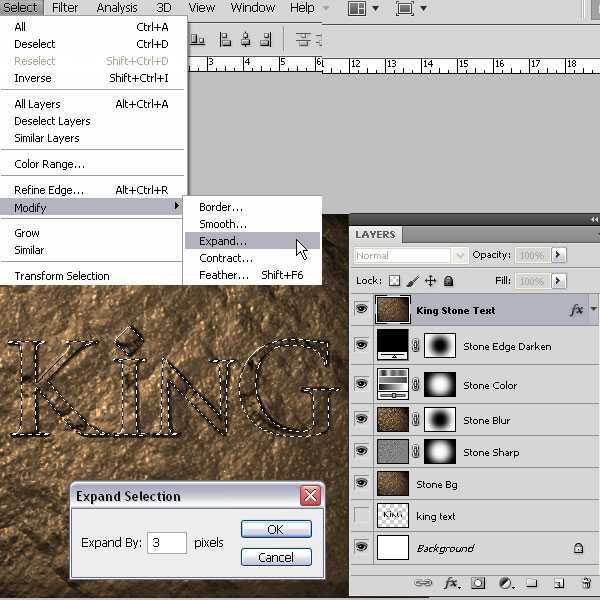The height and width of the screenshot is (600, 600).
Task: Show the hidden king text layer
Action: (361, 516)
